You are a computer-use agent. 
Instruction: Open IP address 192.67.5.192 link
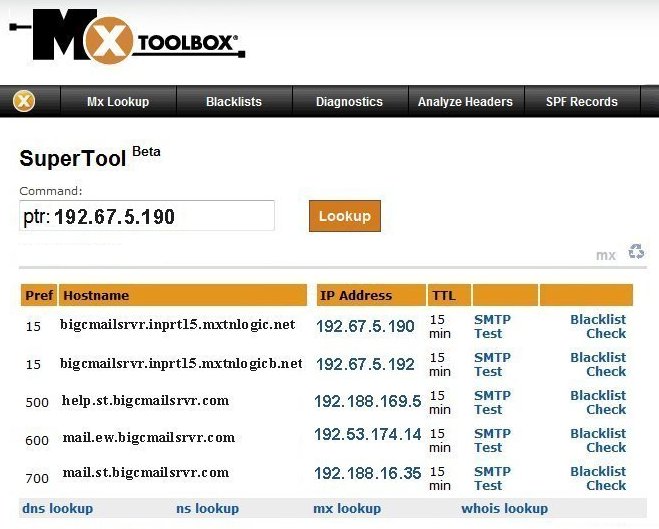click(365, 364)
